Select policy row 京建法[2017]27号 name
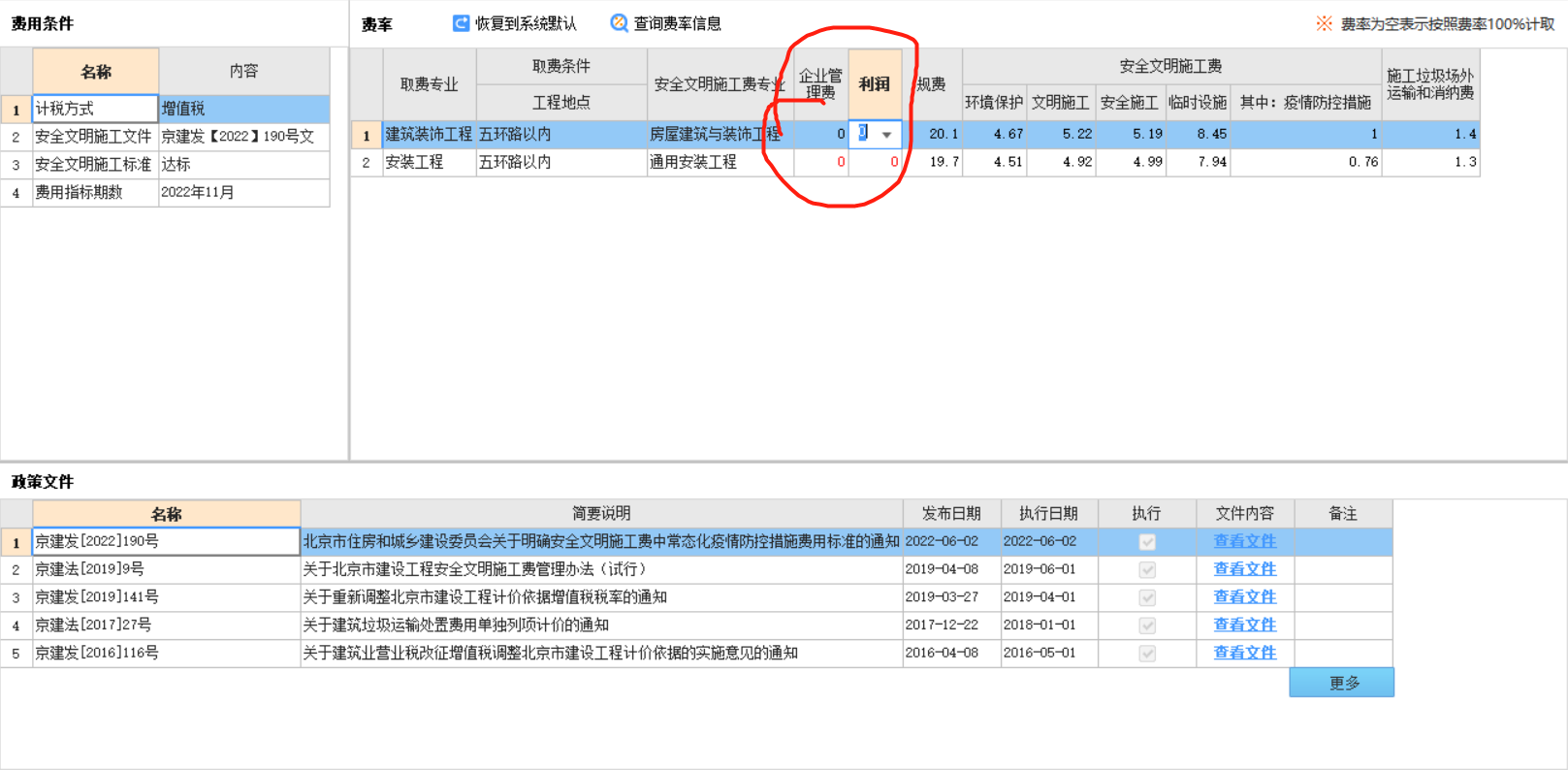1568x770 pixels. point(166,626)
